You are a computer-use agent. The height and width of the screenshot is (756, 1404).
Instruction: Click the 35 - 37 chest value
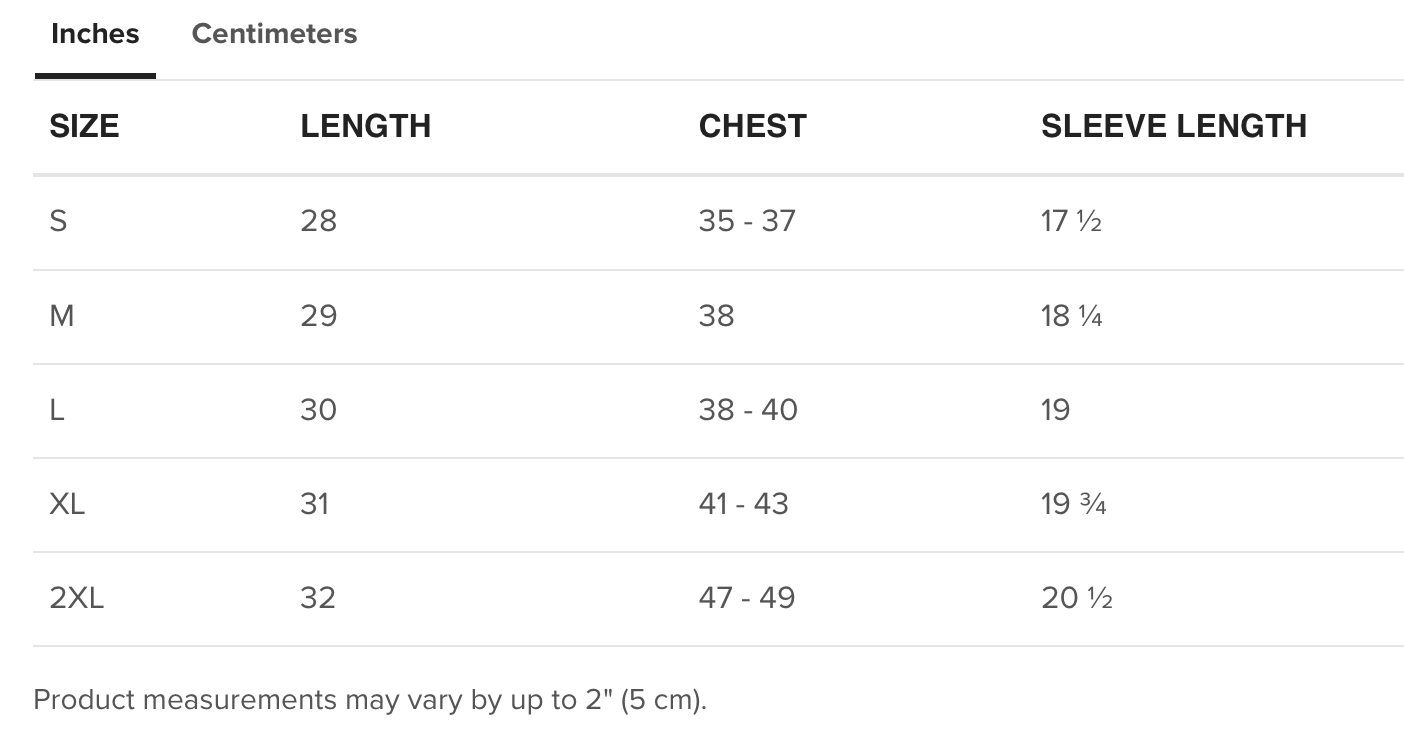(x=747, y=221)
